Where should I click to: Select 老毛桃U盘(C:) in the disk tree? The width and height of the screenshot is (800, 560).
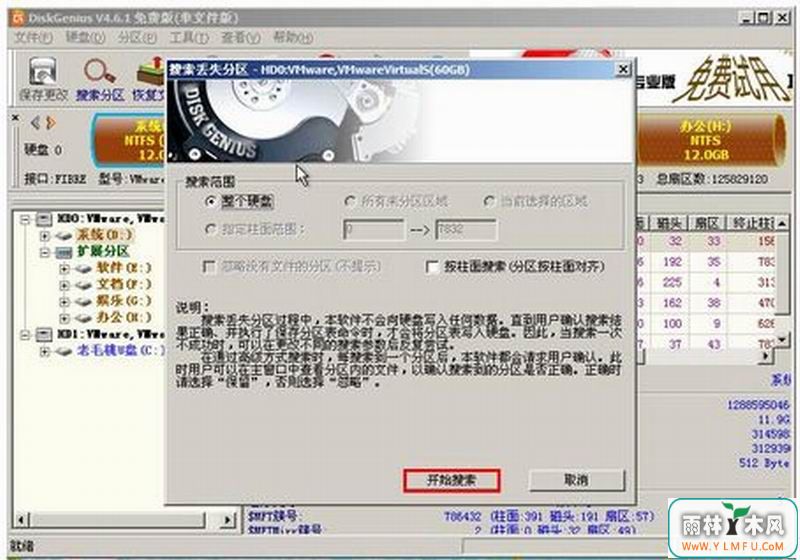pyautogui.click(x=121, y=350)
